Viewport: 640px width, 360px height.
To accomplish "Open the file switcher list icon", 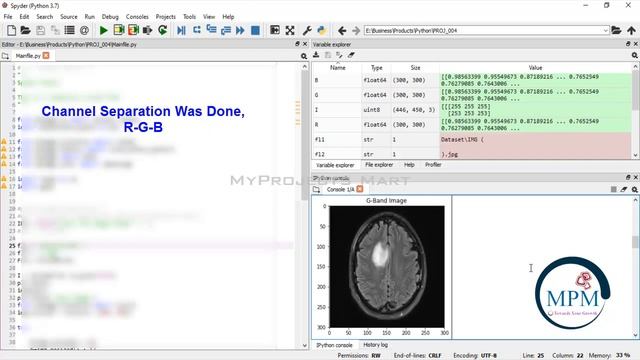I will tap(69, 30).
